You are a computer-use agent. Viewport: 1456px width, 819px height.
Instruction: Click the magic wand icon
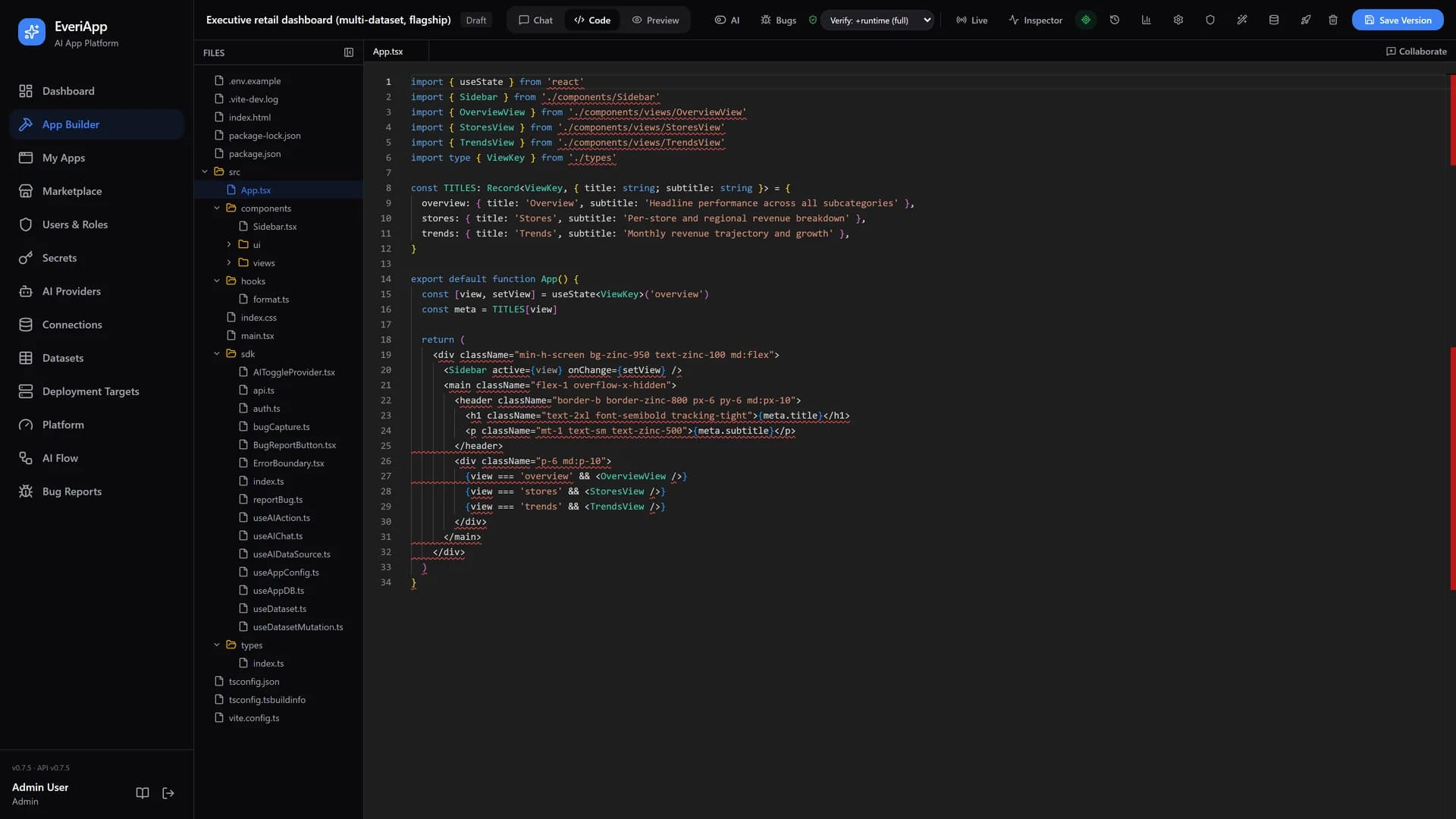1242,20
